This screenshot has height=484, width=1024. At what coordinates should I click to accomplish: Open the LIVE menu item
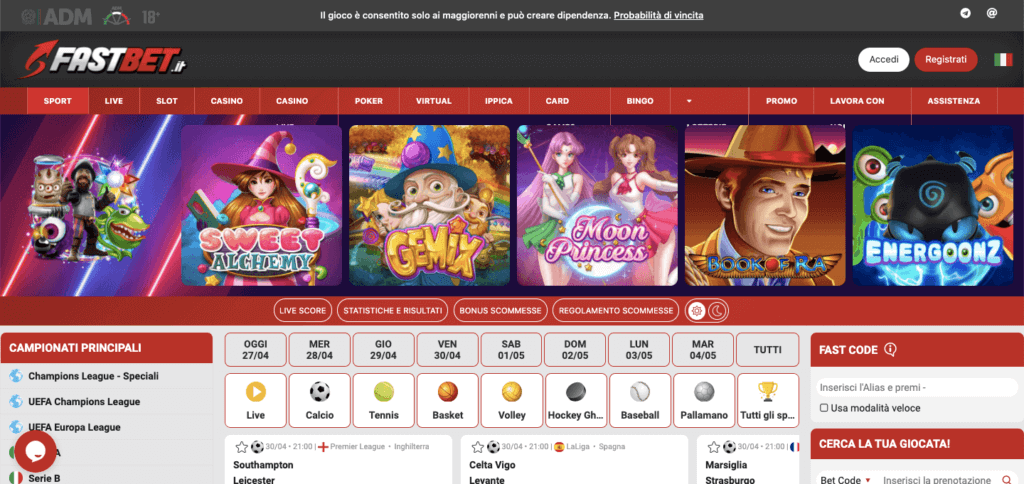114,101
